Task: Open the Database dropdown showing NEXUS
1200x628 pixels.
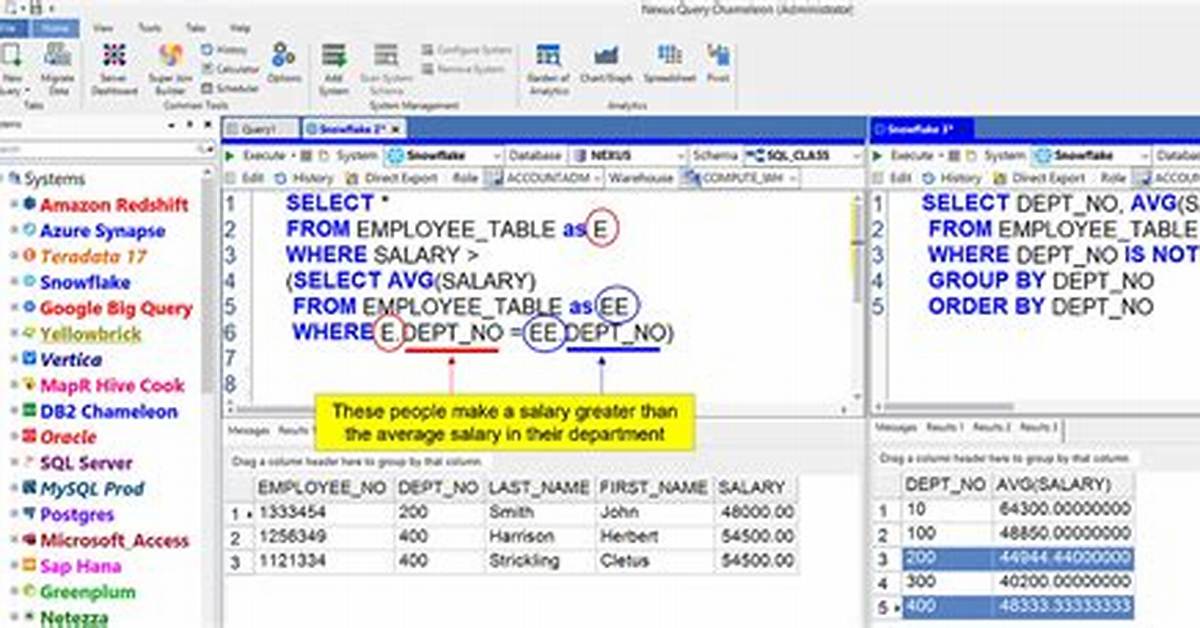Action: click(x=627, y=156)
